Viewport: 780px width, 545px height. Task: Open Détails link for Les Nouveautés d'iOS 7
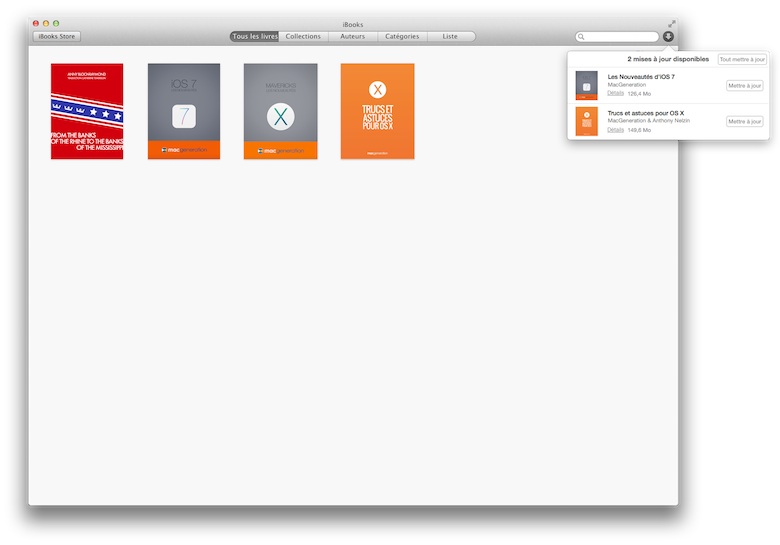pyautogui.click(x=615, y=93)
